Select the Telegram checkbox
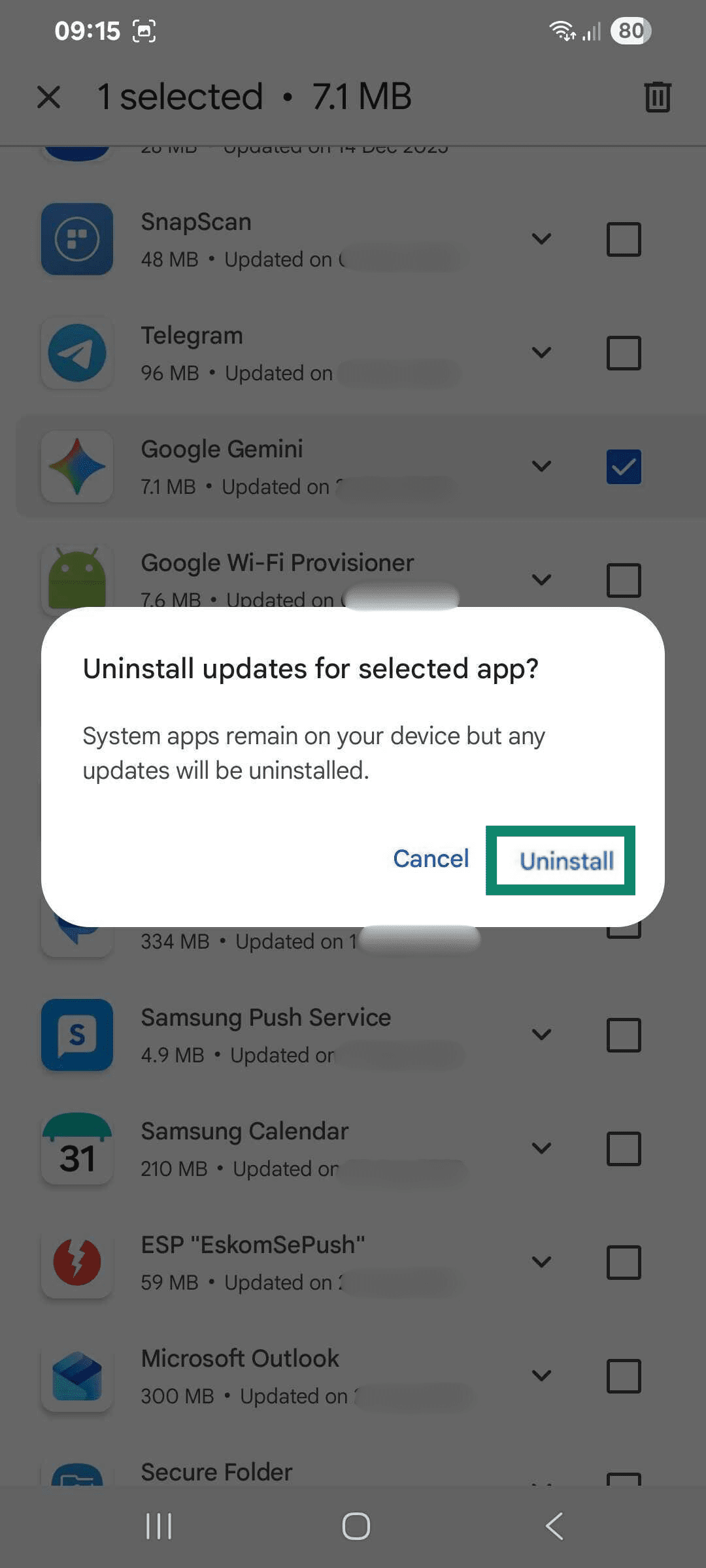Image resolution: width=706 pixels, height=1568 pixels. 624,353
